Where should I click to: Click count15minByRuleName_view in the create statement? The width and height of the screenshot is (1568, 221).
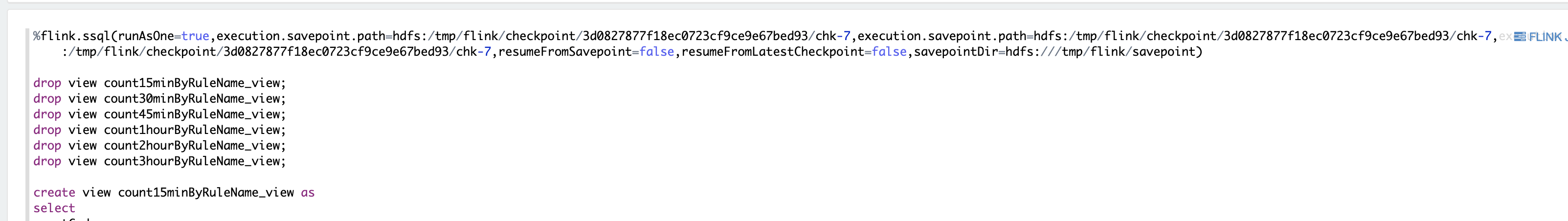click(206, 192)
